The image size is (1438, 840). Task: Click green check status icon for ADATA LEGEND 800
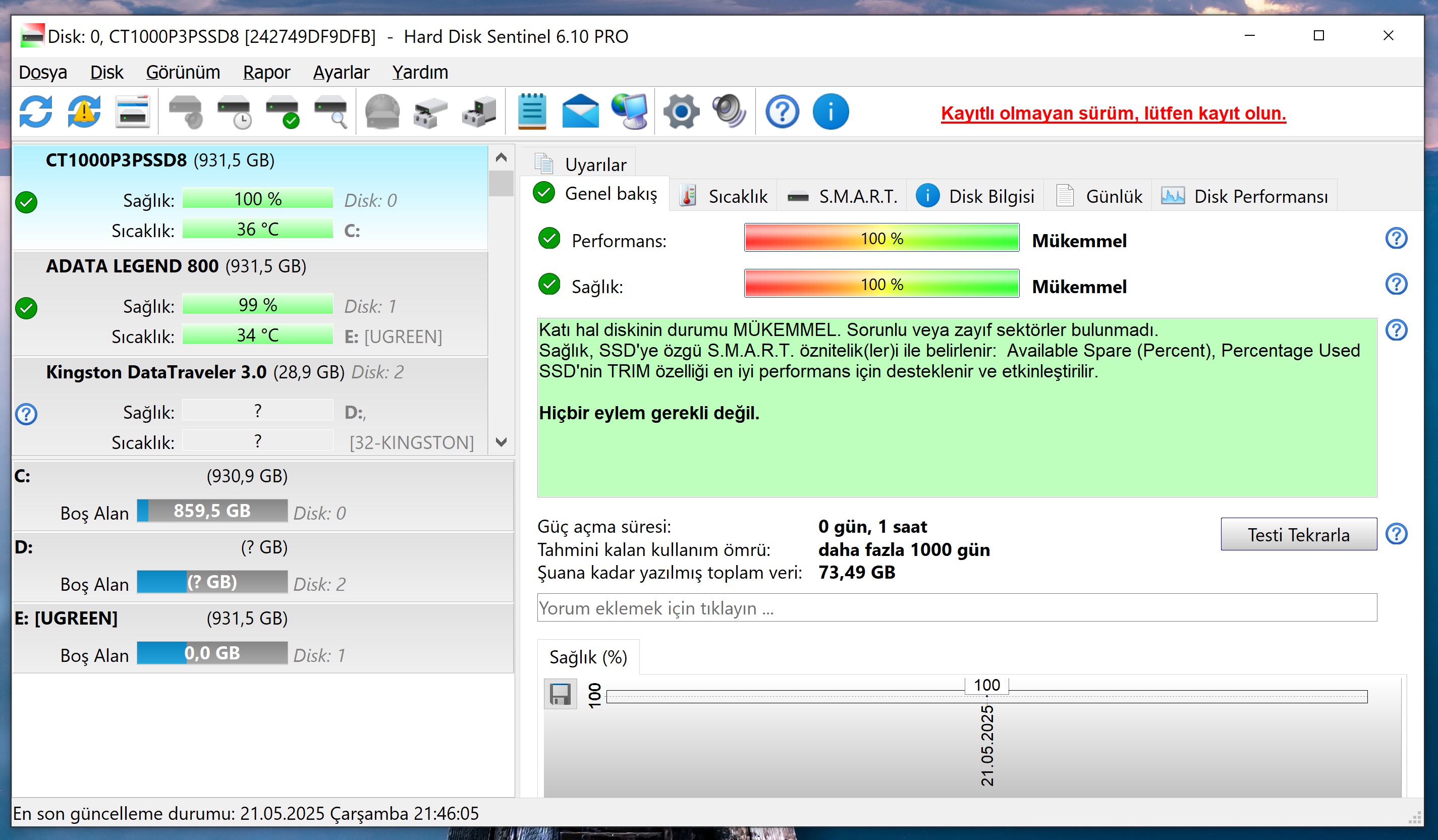(x=26, y=308)
